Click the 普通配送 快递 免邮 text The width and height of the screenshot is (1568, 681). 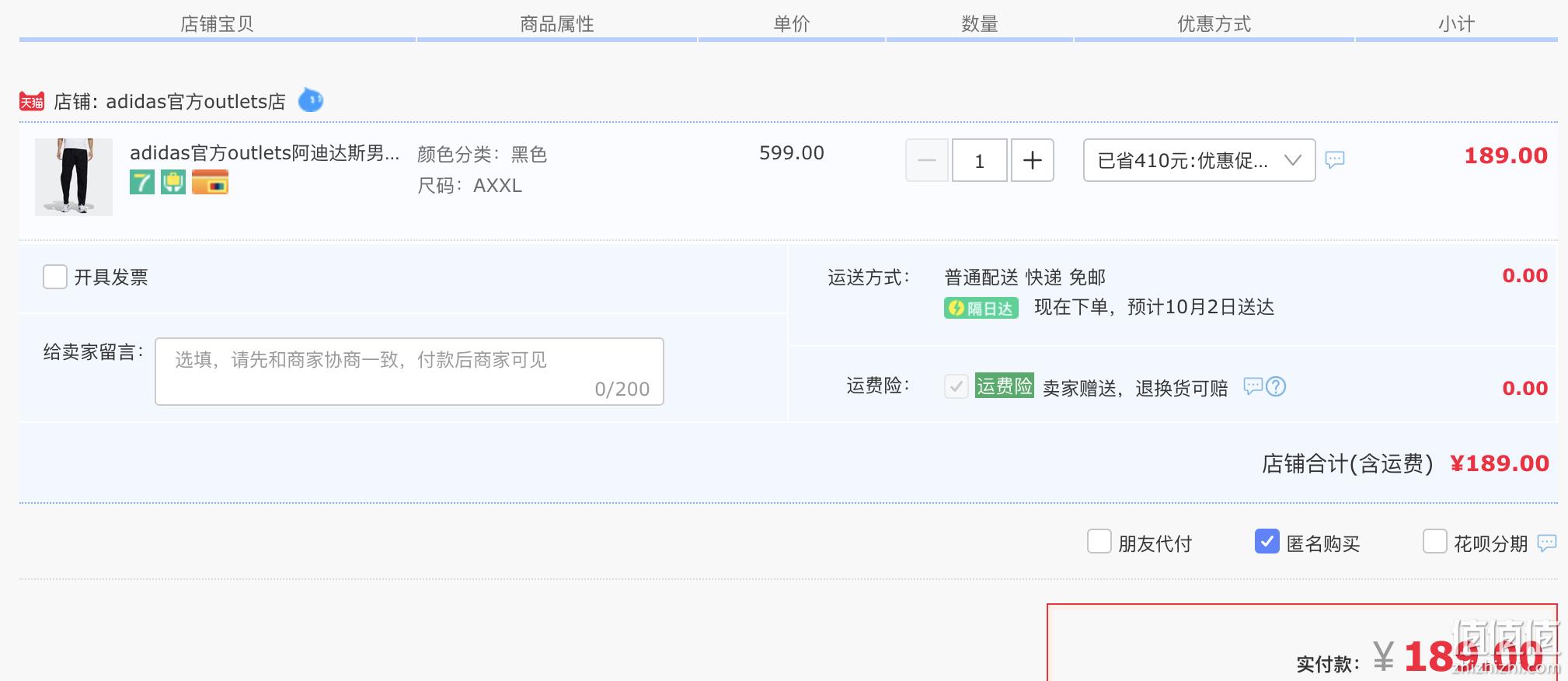tap(1025, 278)
